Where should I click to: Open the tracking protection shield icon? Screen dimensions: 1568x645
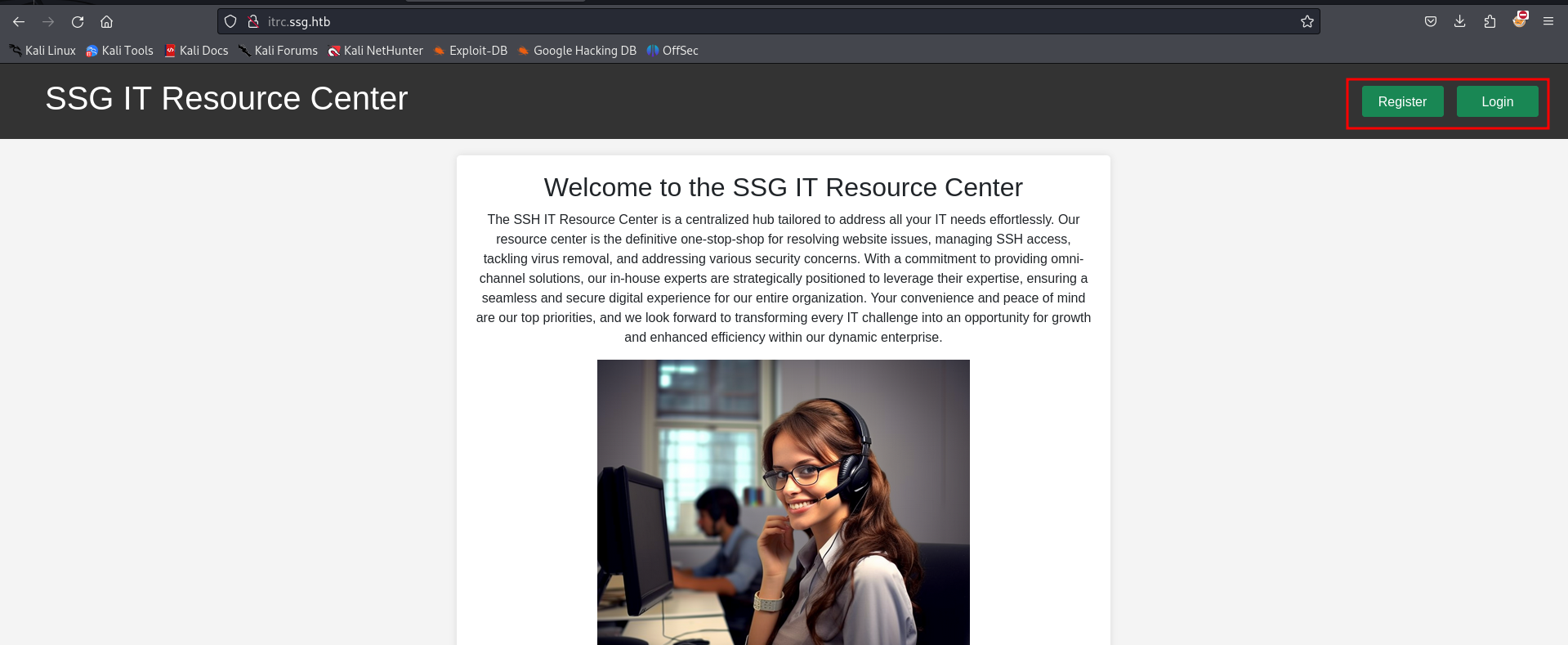pos(230,22)
